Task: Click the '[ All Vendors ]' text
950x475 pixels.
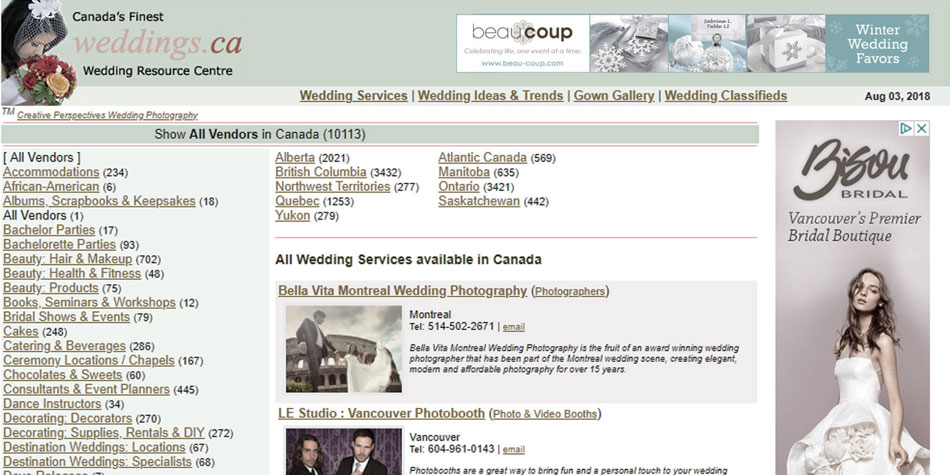Action: [x=42, y=158]
